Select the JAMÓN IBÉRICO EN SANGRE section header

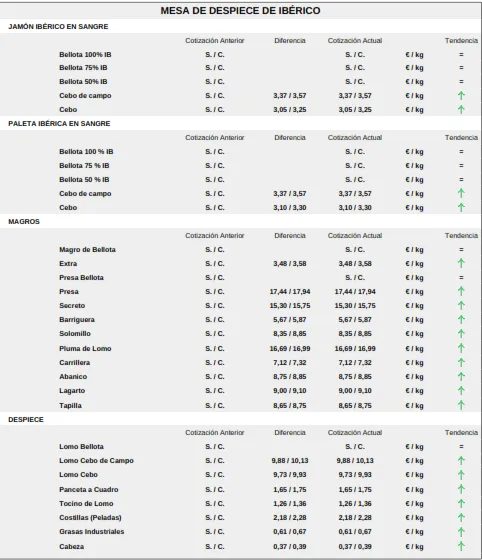pos(58,26)
